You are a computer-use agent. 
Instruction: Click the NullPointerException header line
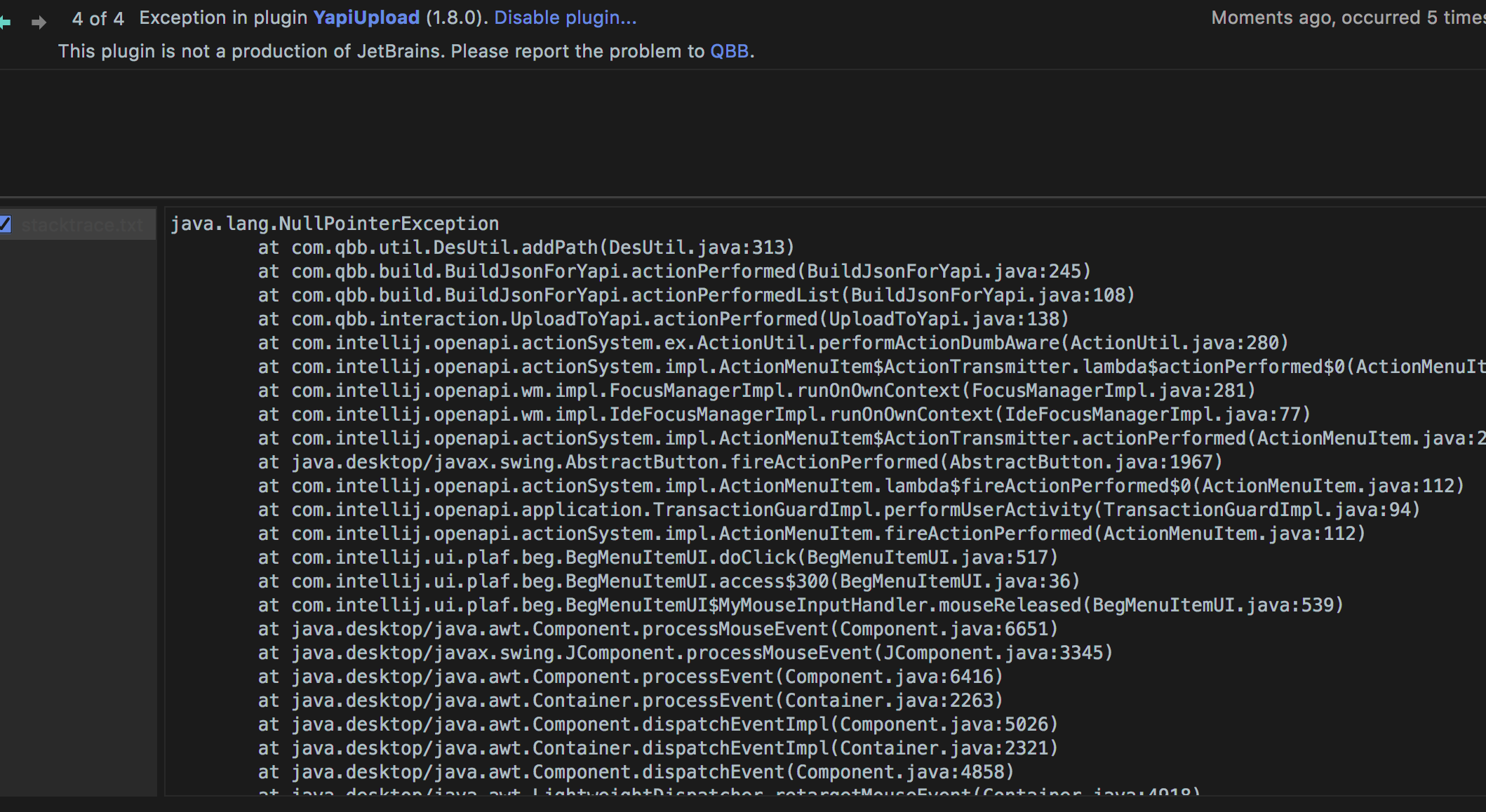333,222
